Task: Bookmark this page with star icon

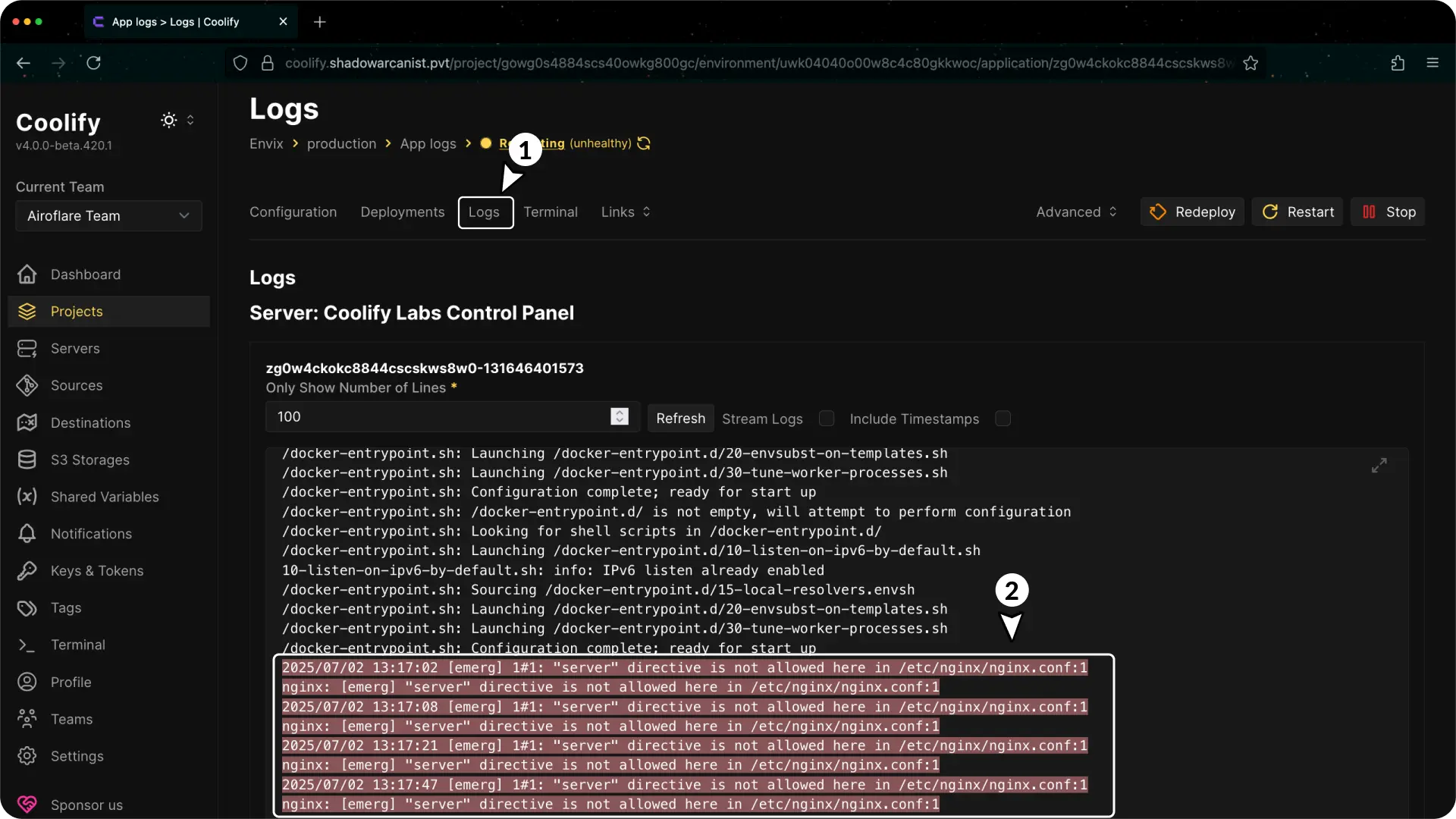Action: [x=1251, y=63]
